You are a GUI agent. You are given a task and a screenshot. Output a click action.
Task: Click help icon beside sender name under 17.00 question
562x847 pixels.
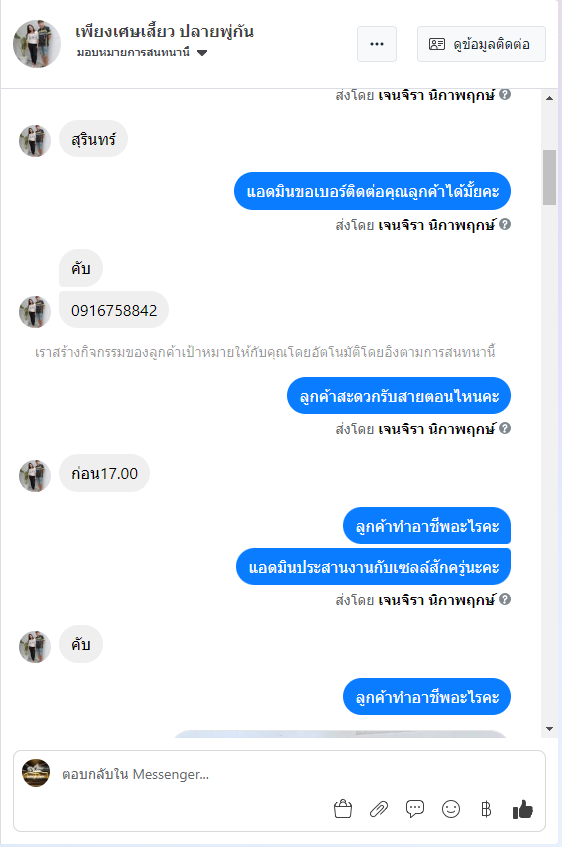(x=505, y=428)
